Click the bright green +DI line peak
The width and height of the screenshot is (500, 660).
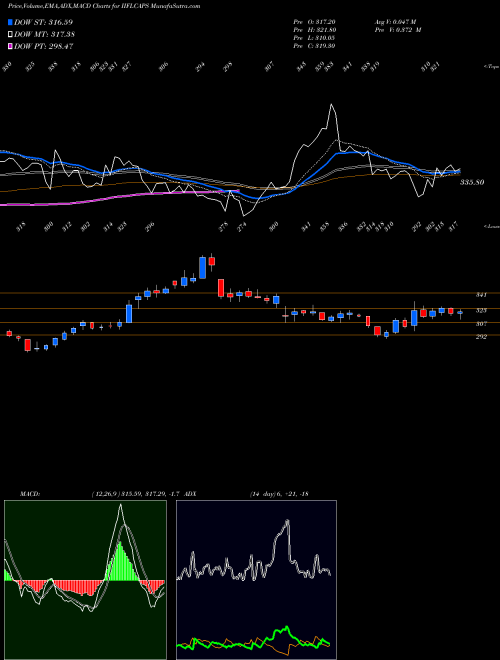point(287,628)
